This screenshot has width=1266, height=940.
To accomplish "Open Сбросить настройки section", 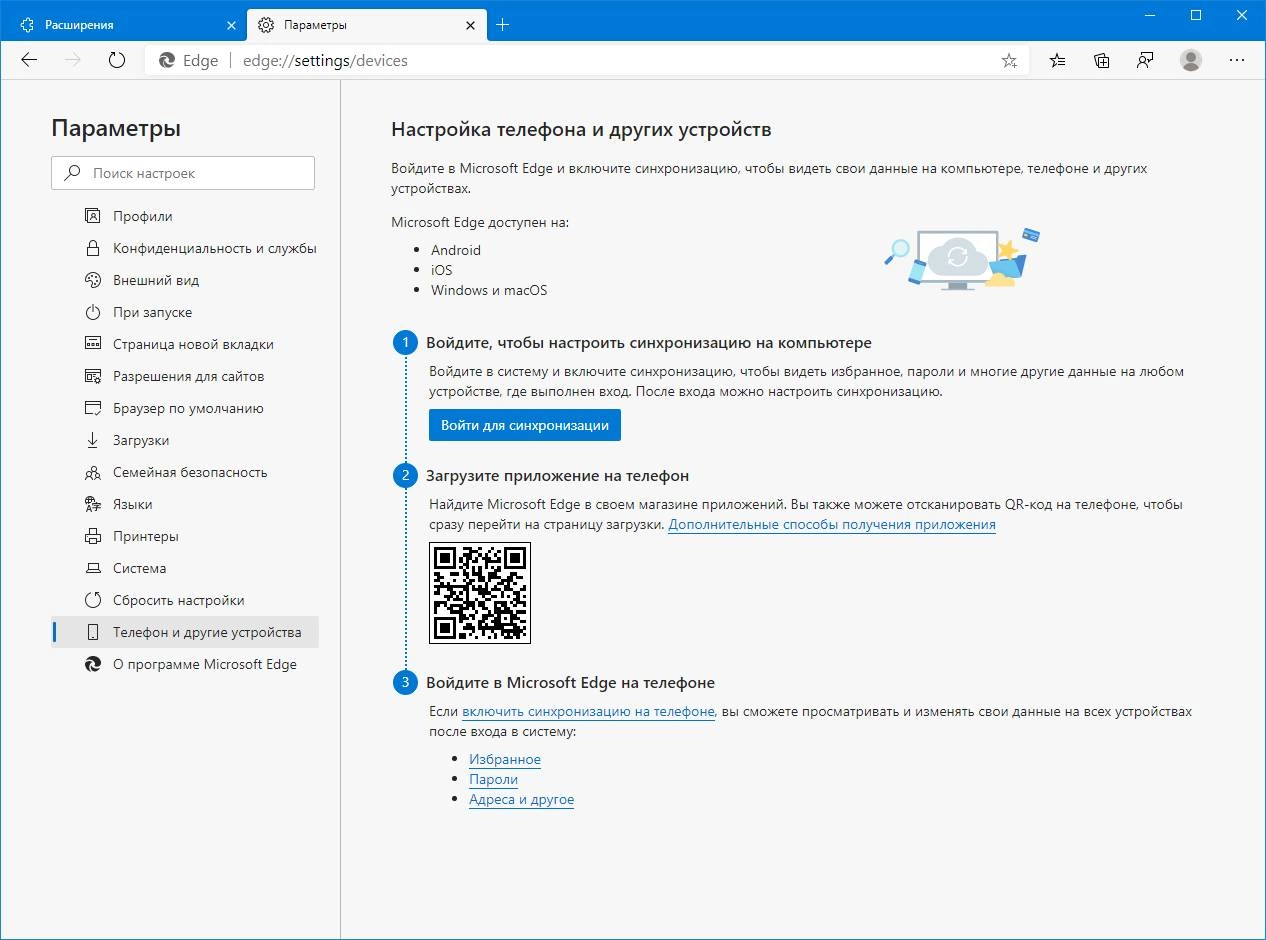I will 179,600.
